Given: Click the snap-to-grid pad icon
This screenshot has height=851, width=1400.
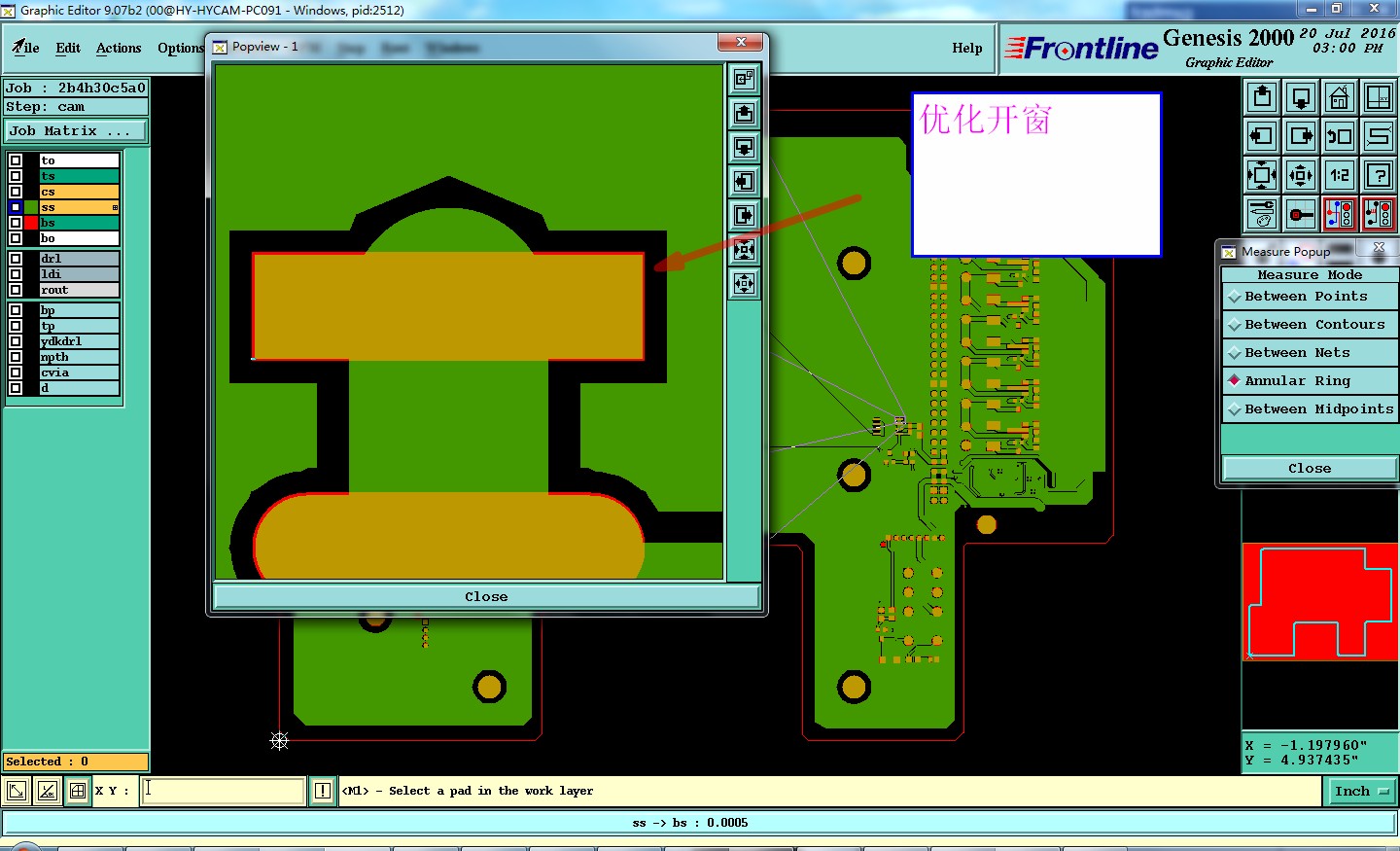Looking at the screenshot, I should [x=1301, y=214].
